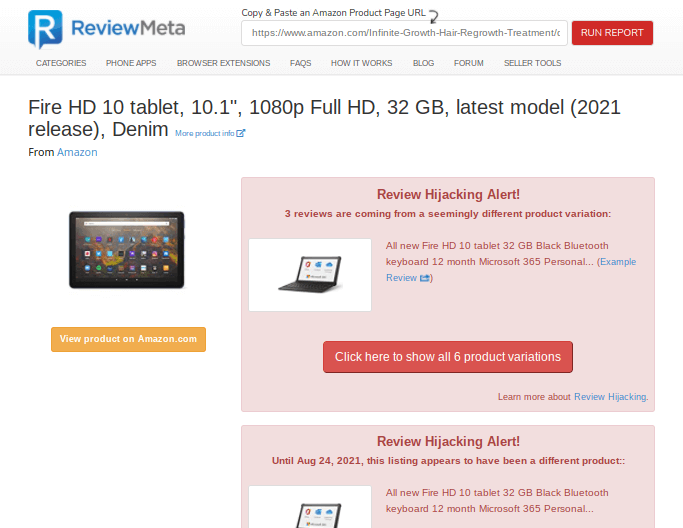Image resolution: width=683 pixels, height=528 pixels.
Task: Go to PHONE APPS page
Action: point(131,63)
